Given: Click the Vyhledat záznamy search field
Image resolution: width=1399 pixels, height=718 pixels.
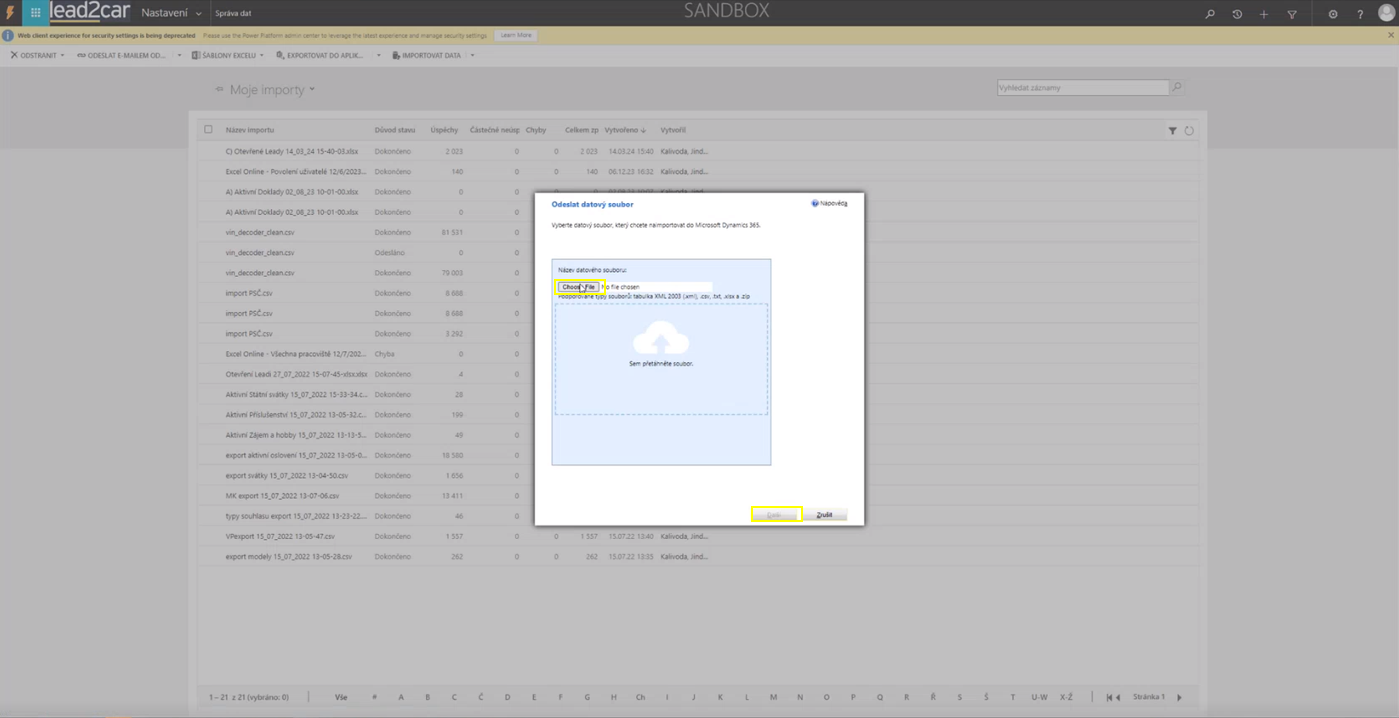Looking at the screenshot, I should pos(1082,88).
